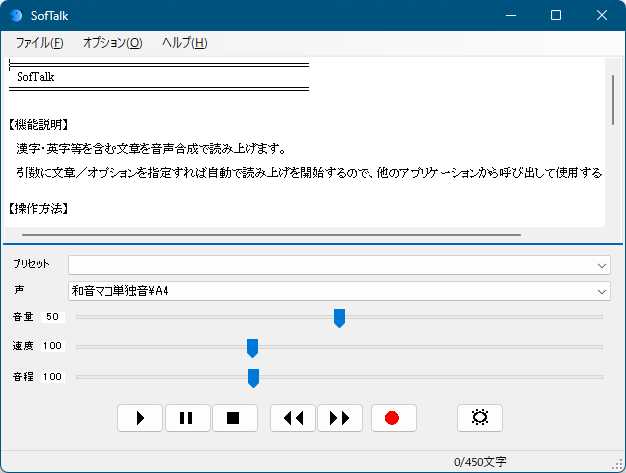Image resolution: width=626 pixels, height=473 pixels.
Task: Click the 音量 value field showing 50
Action: [52, 317]
